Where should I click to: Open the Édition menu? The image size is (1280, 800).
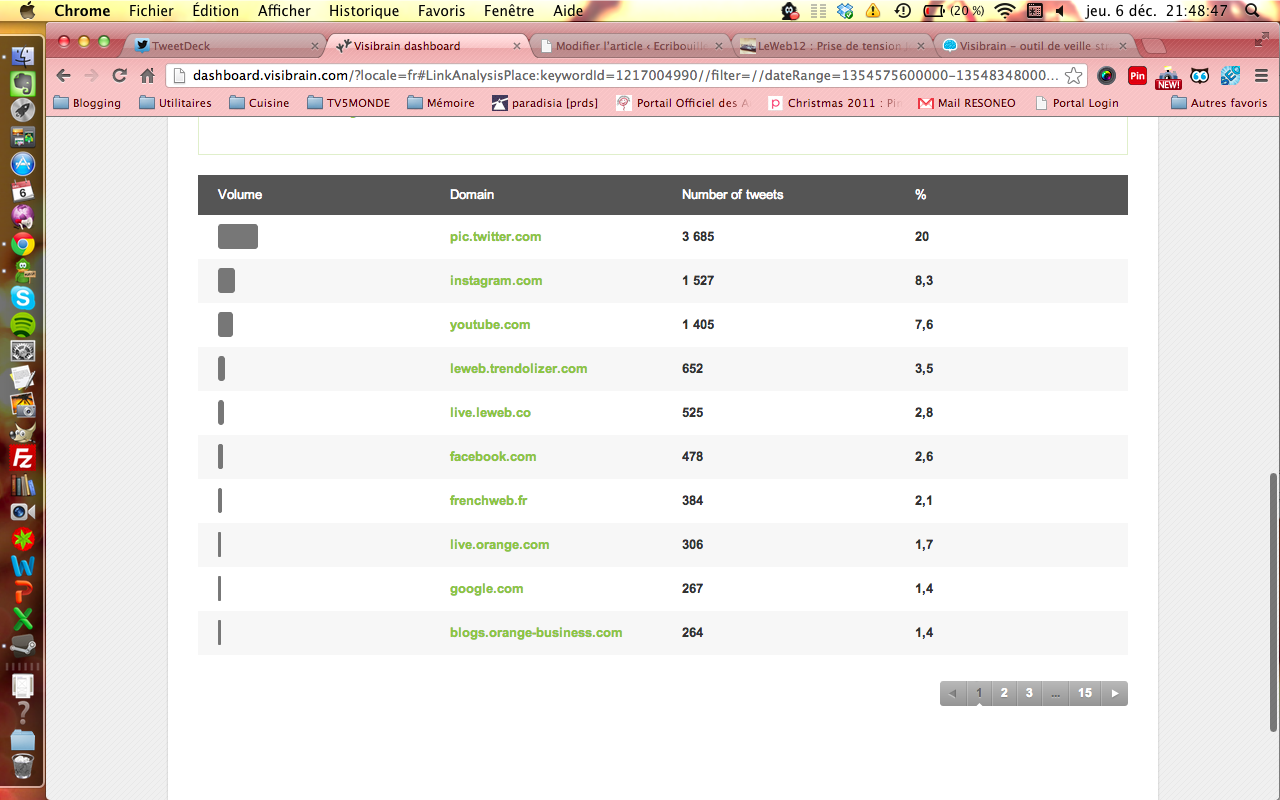(x=215, y=11)
